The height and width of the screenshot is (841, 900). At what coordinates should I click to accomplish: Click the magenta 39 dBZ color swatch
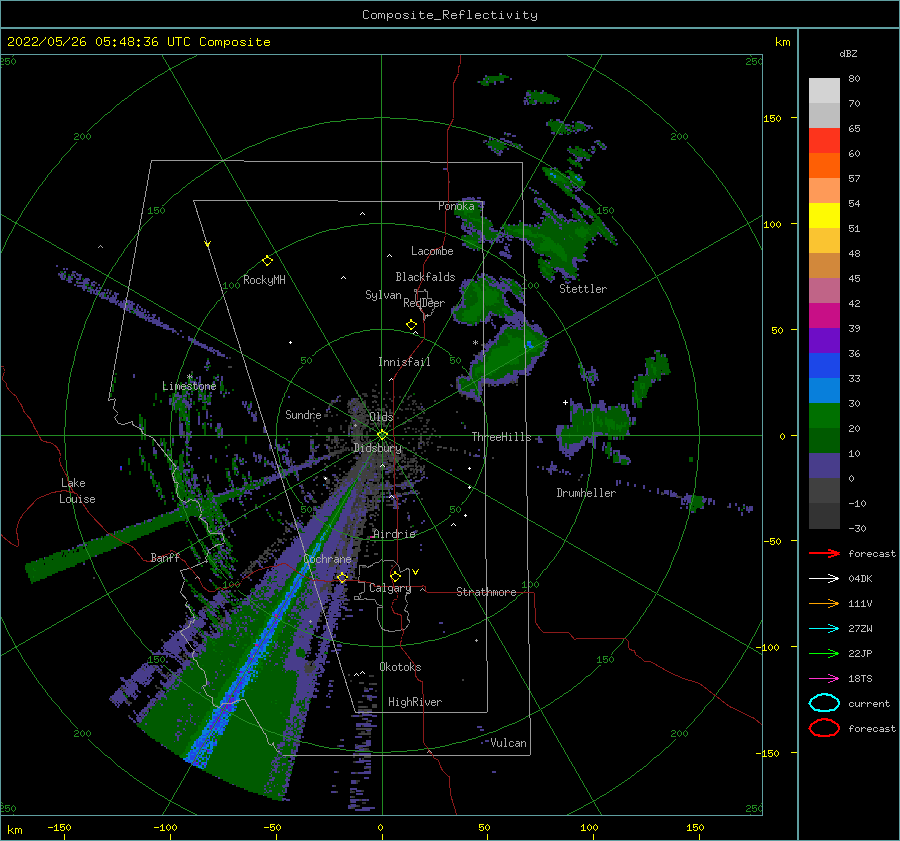(x=824, y=315)
